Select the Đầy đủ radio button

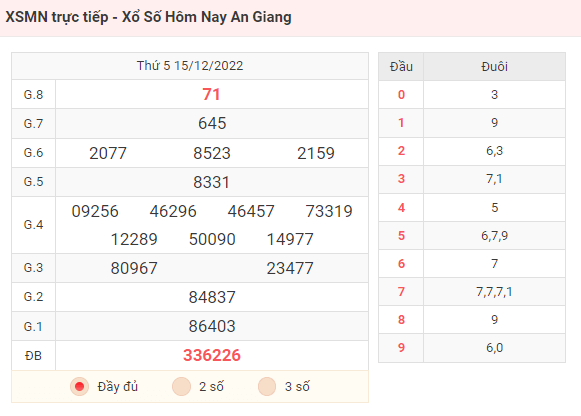(x=79, y=387)
